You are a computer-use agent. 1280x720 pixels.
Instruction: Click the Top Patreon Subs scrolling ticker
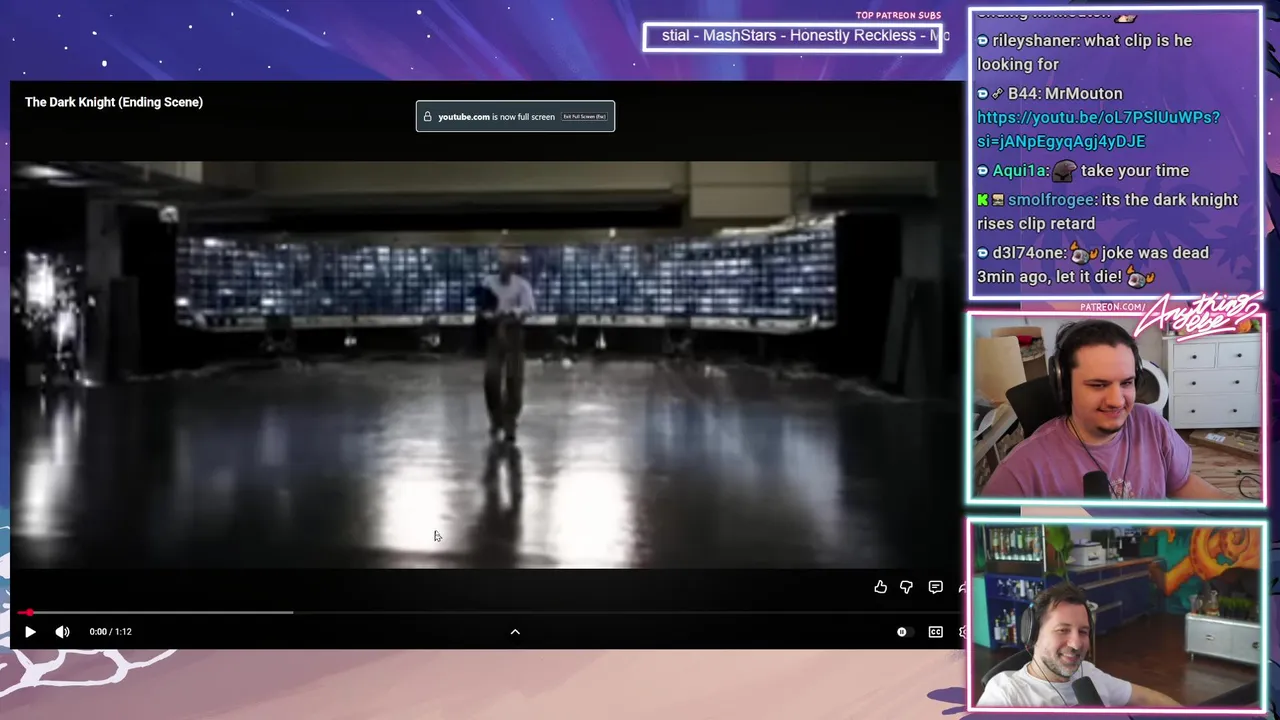tap(794, 37)
